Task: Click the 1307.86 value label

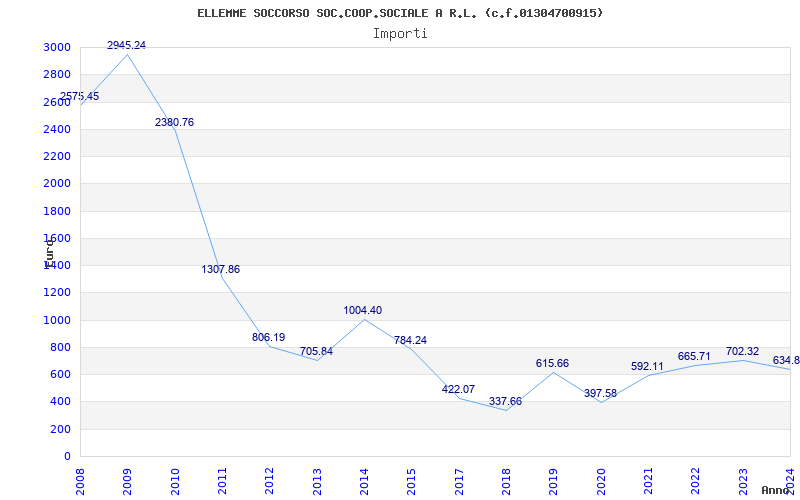Action: (x=220, y=269)
